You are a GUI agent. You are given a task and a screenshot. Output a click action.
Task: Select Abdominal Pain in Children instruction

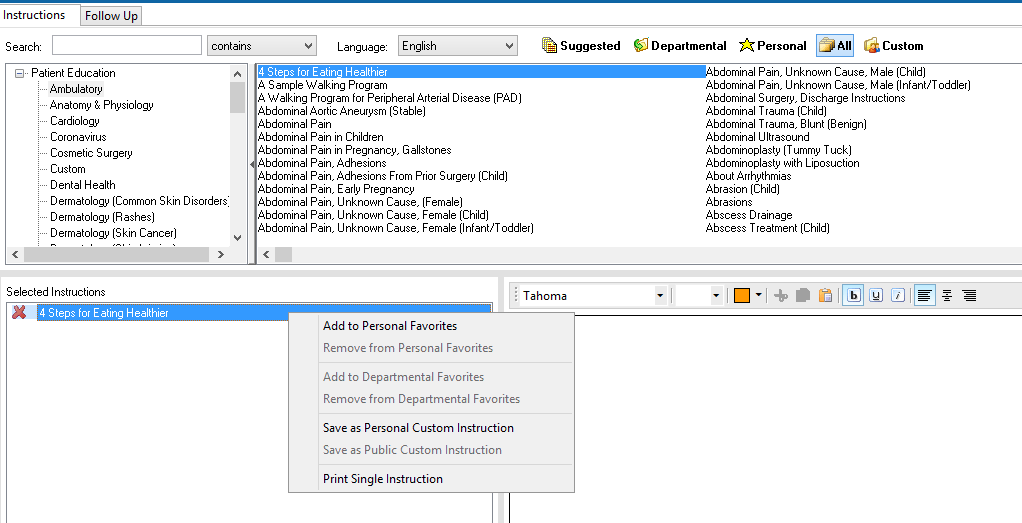(x=320, y=137)
